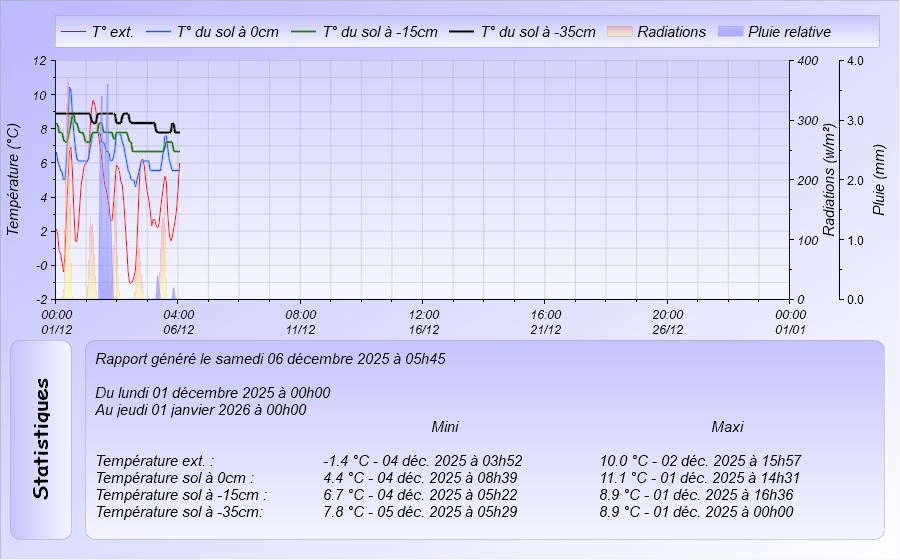This screenshot has width=900, height=560.
Task: Click the mini value '6.7 °C - 04 déc. 2025 à 05h22'
Action: click(420, 495)
